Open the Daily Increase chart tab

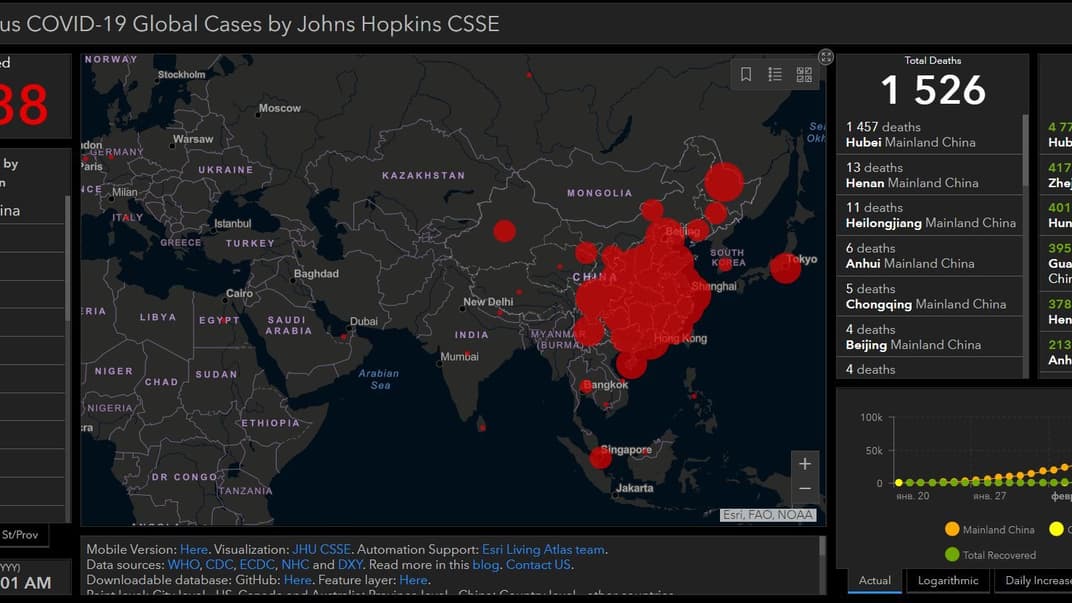[x=1037, y=580]
